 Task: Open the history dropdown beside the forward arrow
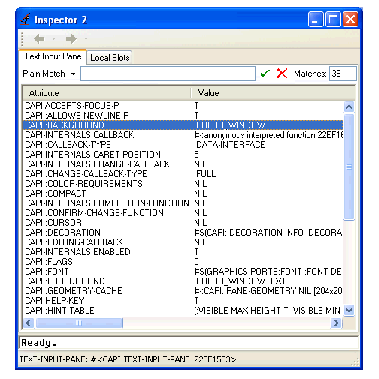pyautogui.click(x=85, y=39)
